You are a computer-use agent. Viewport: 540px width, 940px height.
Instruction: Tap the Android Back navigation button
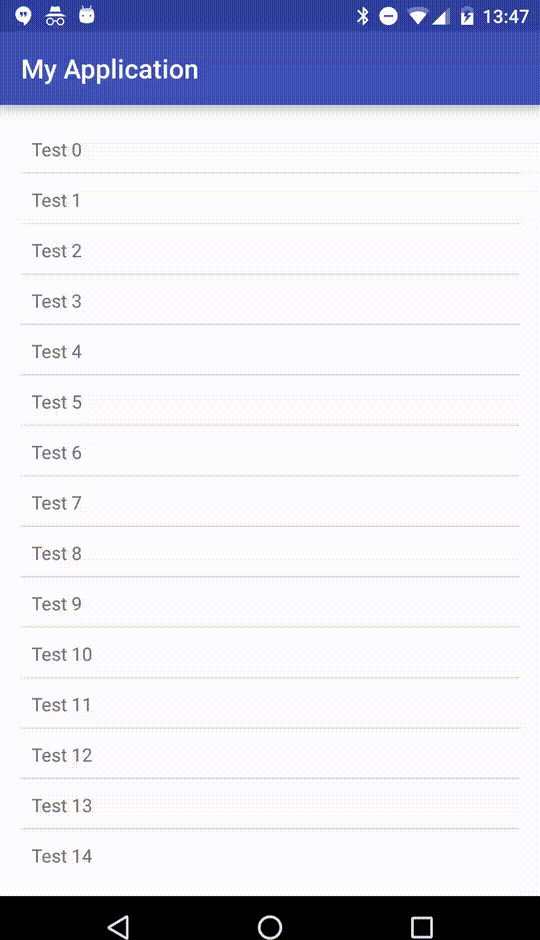tap(118, 927)
